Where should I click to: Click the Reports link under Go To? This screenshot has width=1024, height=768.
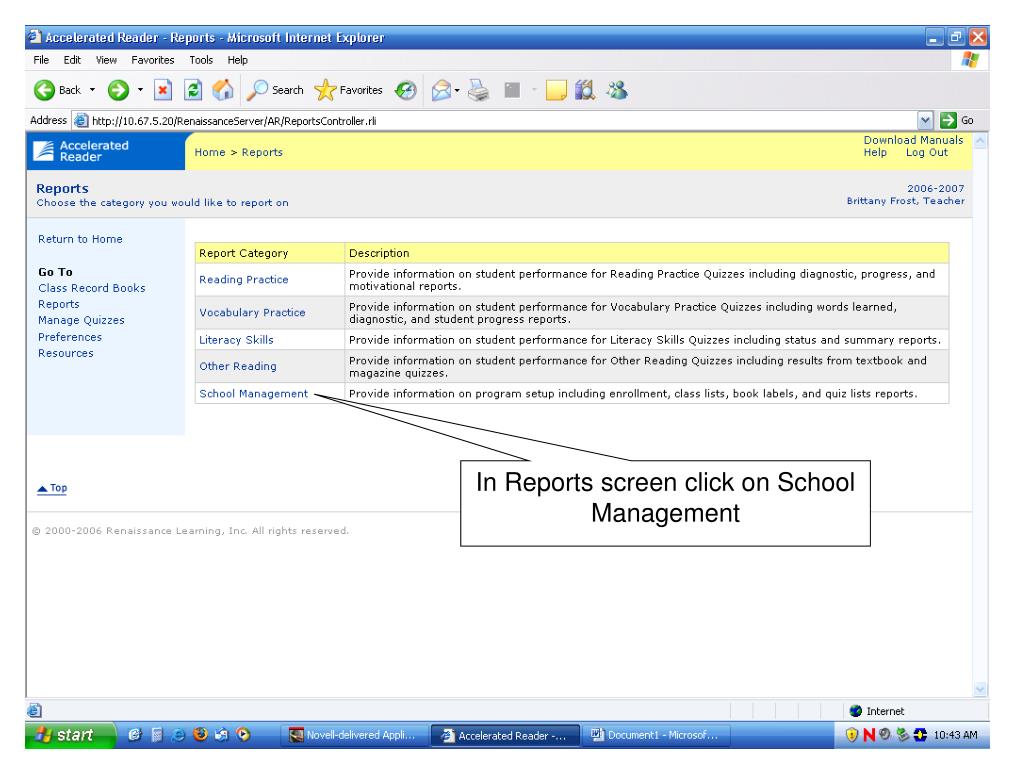tap(59, 304)
